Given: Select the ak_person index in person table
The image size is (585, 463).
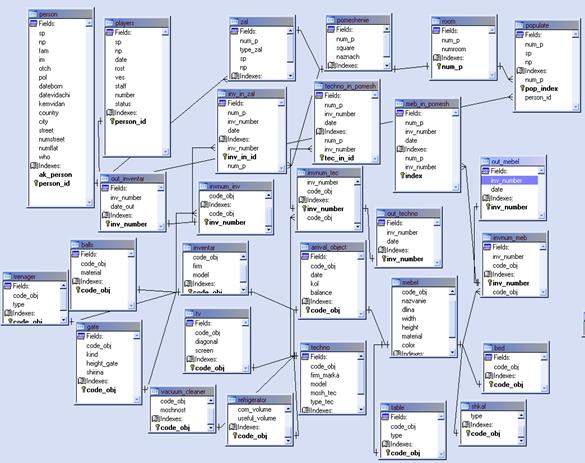Looking at the screenshot, I should tap(55, 175).
